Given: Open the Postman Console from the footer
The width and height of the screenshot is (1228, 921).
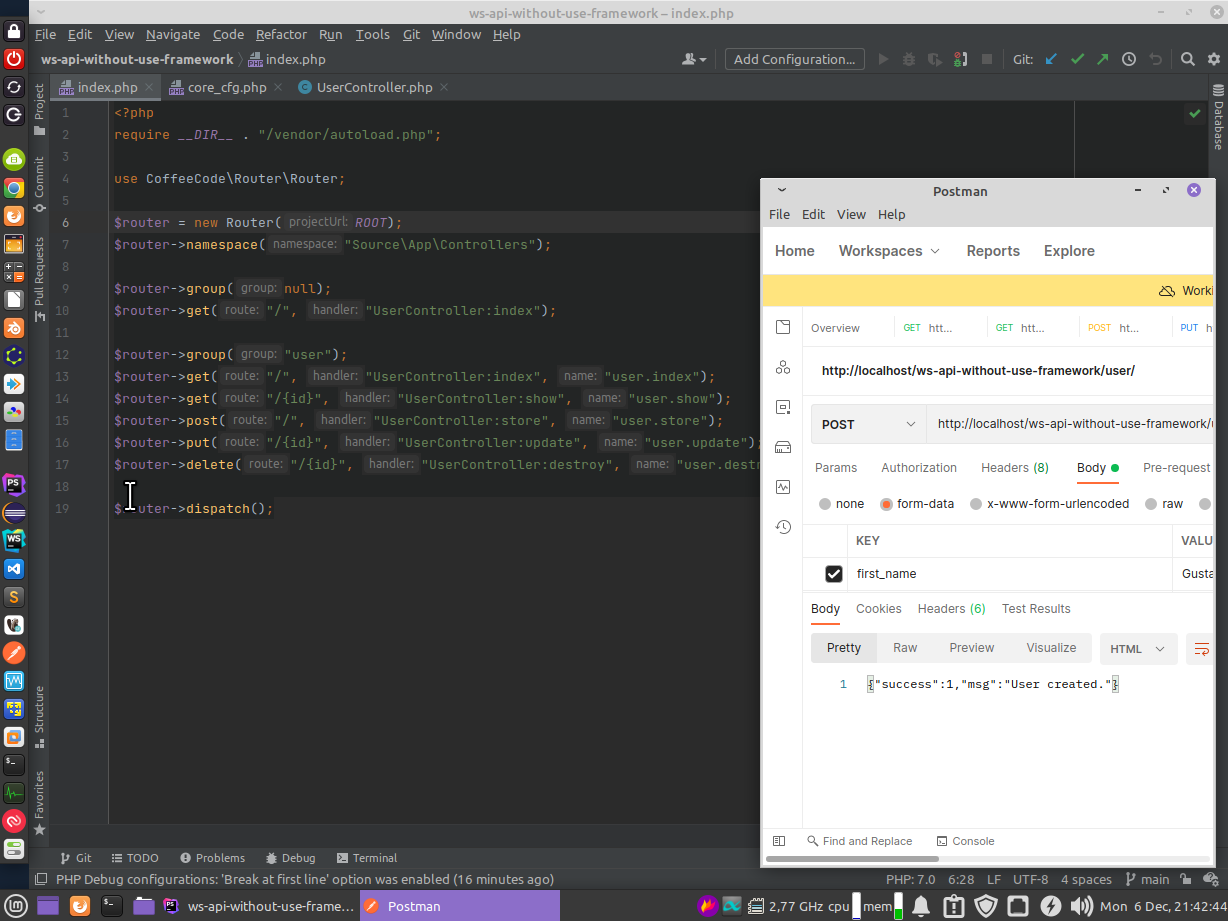Looking at the screenshot, I should coord(964,841).
